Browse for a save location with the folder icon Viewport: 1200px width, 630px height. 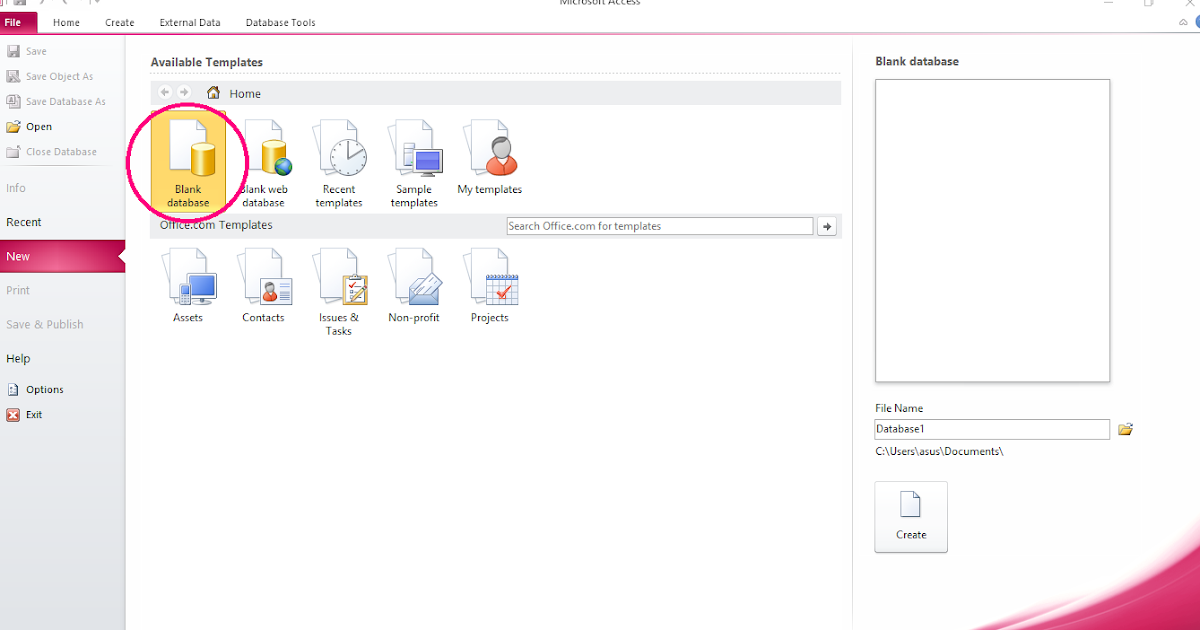point(1125,429)
